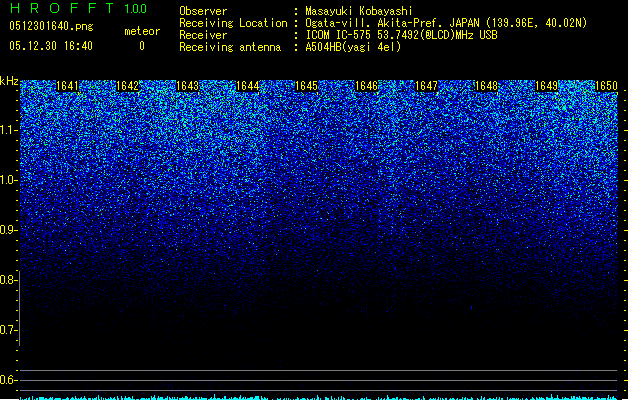Screen dimensions: 629x400
Task: Click the 1645 time marker
Action: click(306, 86)
